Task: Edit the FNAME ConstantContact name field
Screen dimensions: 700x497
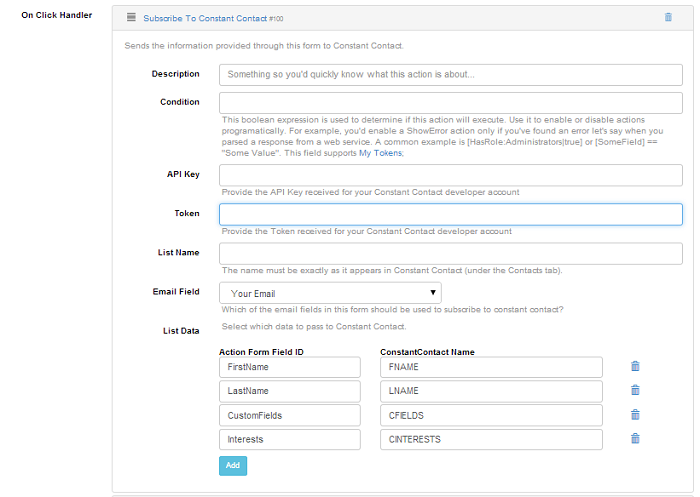Action: point(491,367)
